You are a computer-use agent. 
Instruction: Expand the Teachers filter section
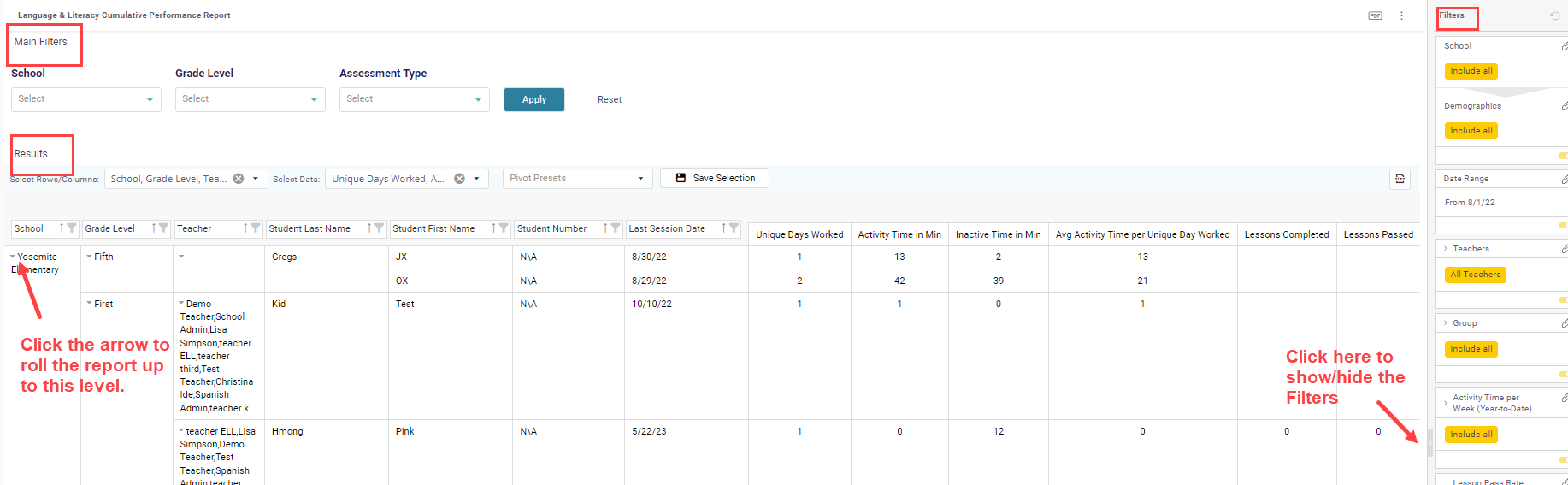(x=1446, y=249)
